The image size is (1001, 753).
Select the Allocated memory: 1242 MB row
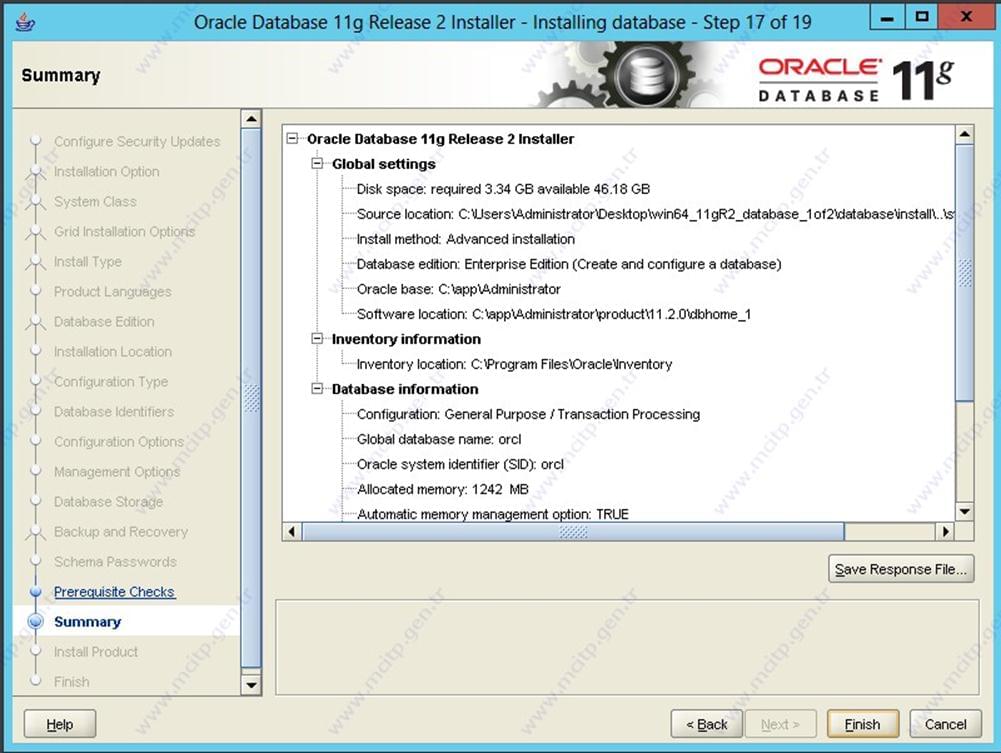(x=442, y=489)
